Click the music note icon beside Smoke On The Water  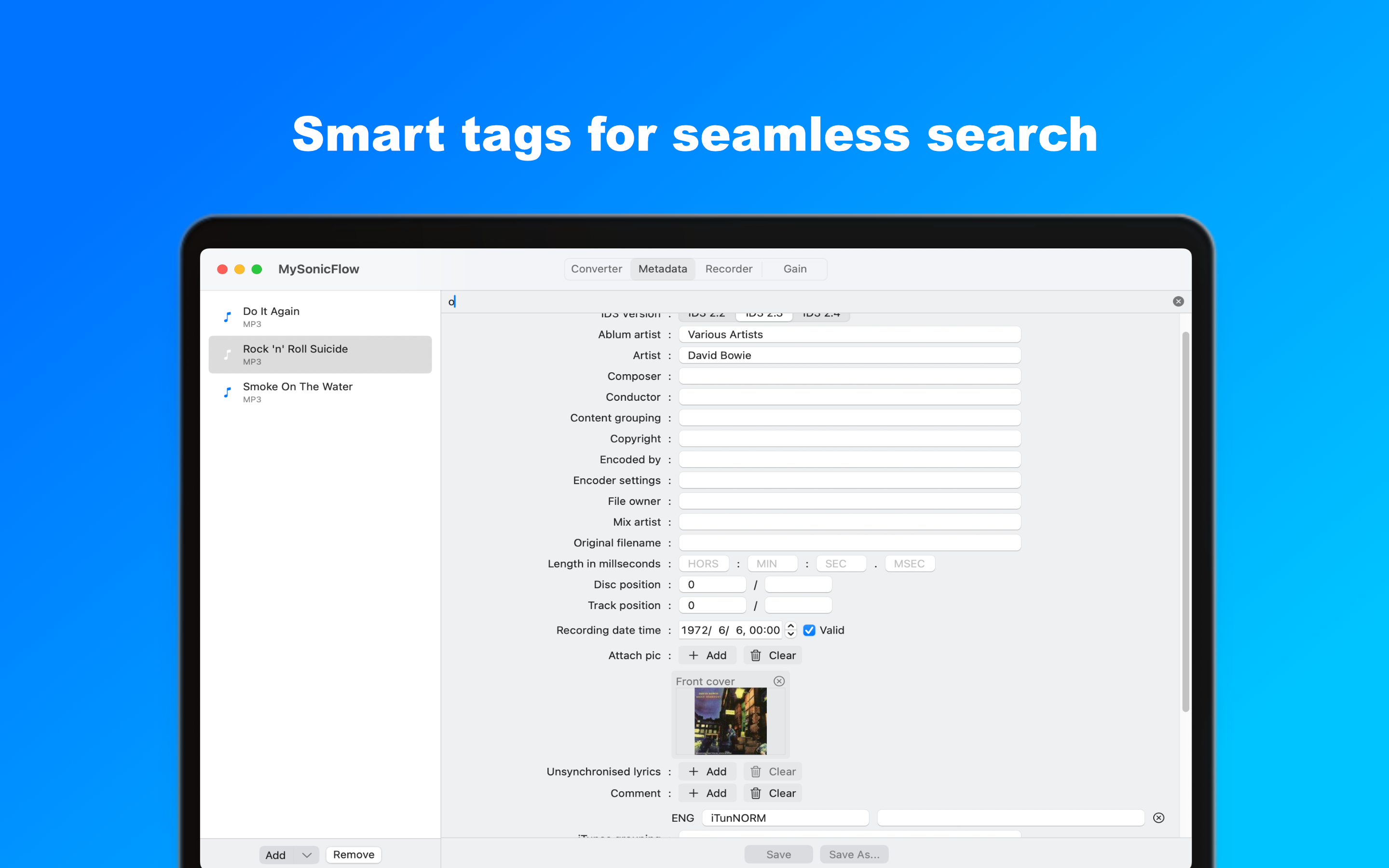point(227,392)
